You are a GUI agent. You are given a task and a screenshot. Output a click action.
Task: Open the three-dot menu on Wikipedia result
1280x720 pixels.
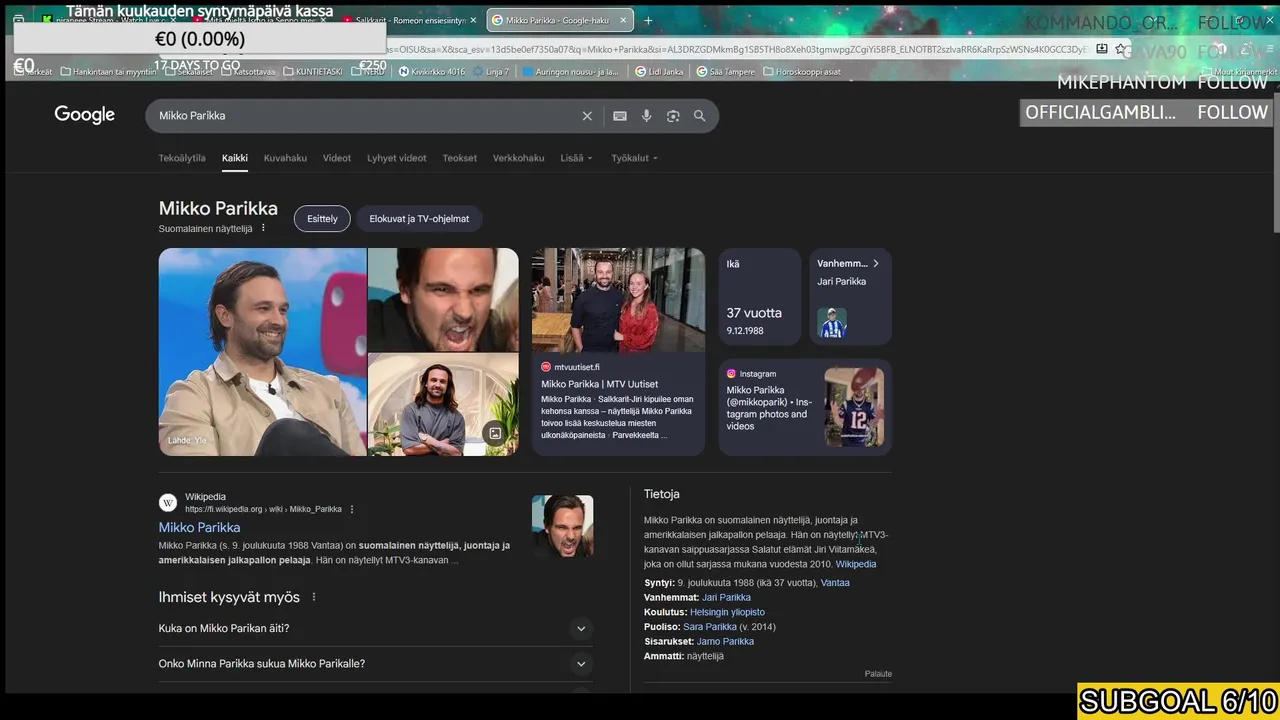pos(352,509)
